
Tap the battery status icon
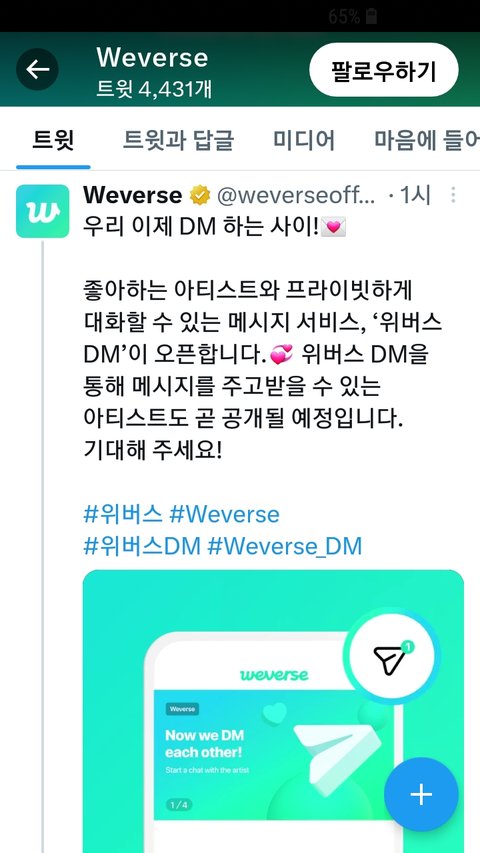372,17
